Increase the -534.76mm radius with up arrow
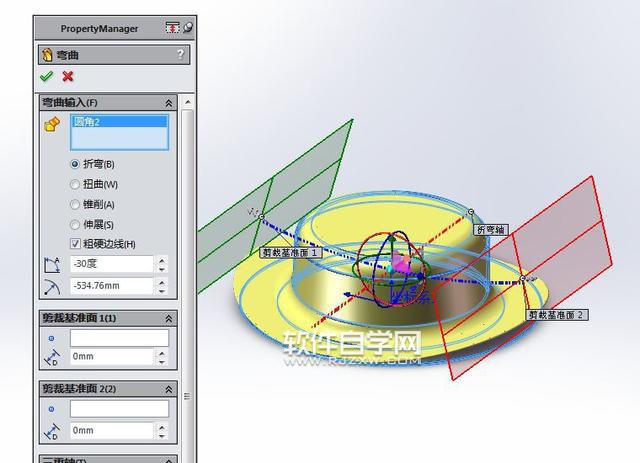This screenshot has height=463, width=640. pyautogui.click(x=162, y=282)
